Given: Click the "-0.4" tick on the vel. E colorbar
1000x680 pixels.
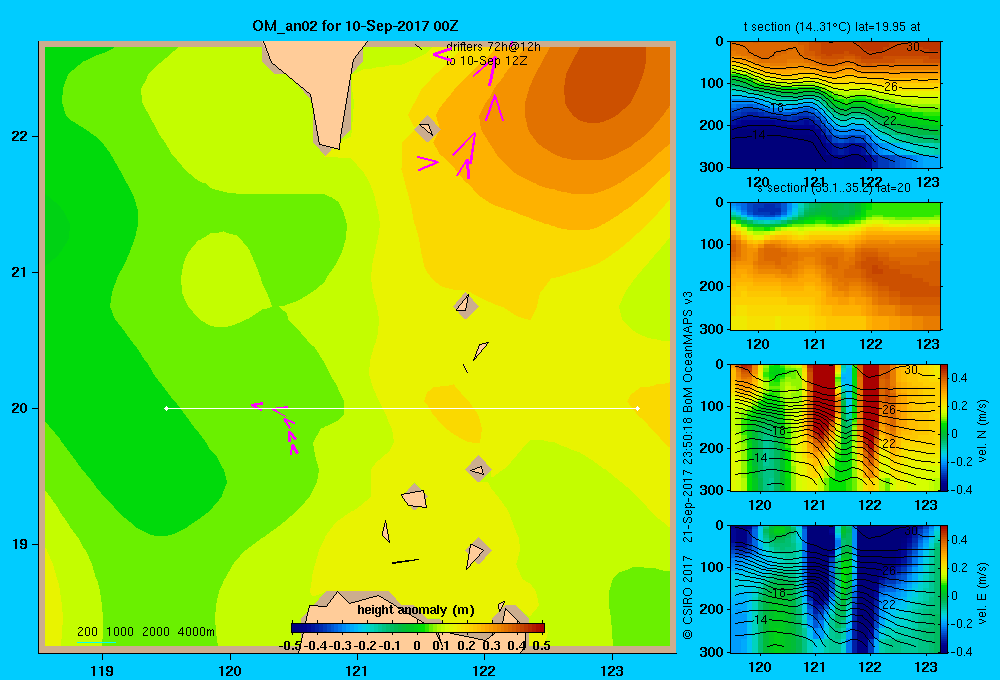Looking at the screenshot, I should click(x=961, y=651).
